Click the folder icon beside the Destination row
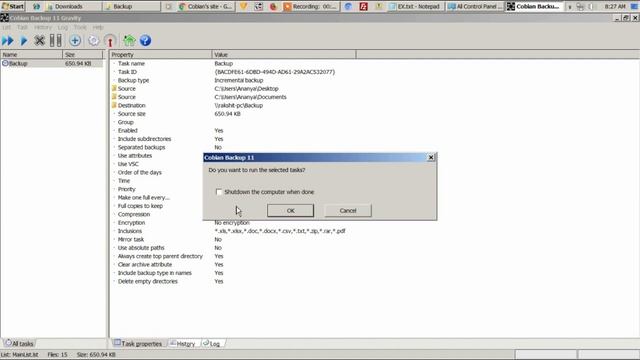640x360 pixels. click(114, 105)
